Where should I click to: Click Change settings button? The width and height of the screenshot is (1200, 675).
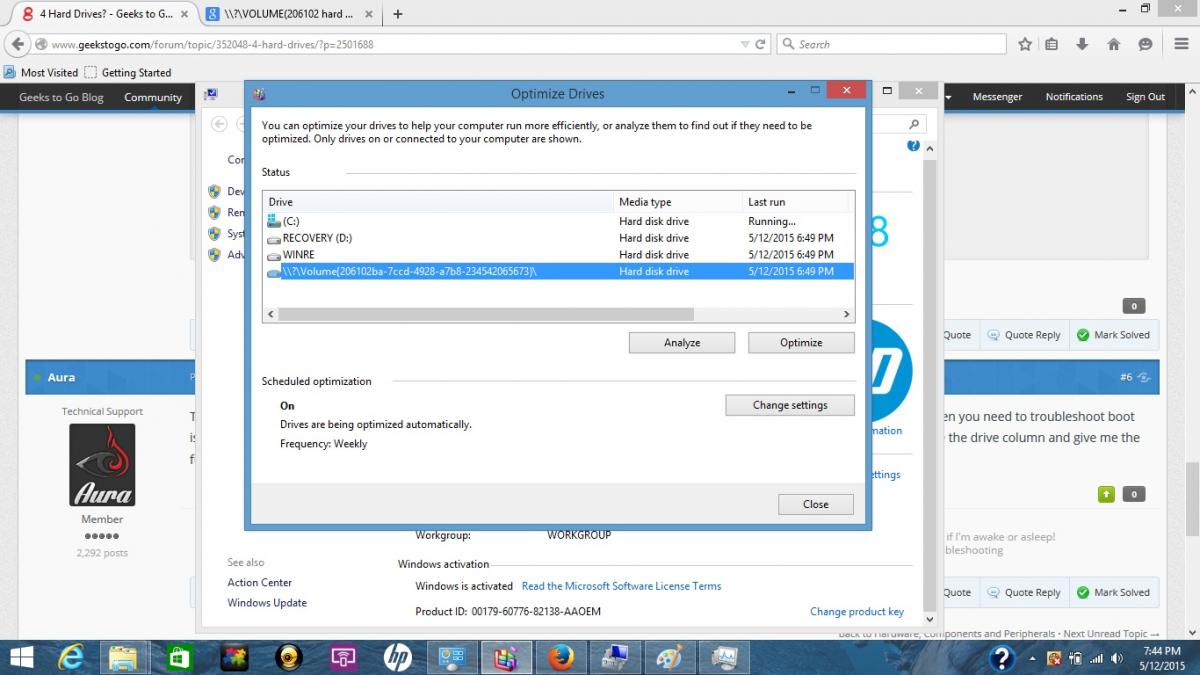pyautogui.click(x=790, y=405)
